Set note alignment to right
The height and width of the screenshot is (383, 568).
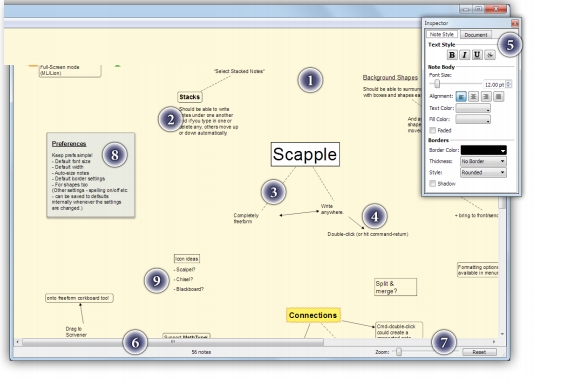(x=486, y=97)
